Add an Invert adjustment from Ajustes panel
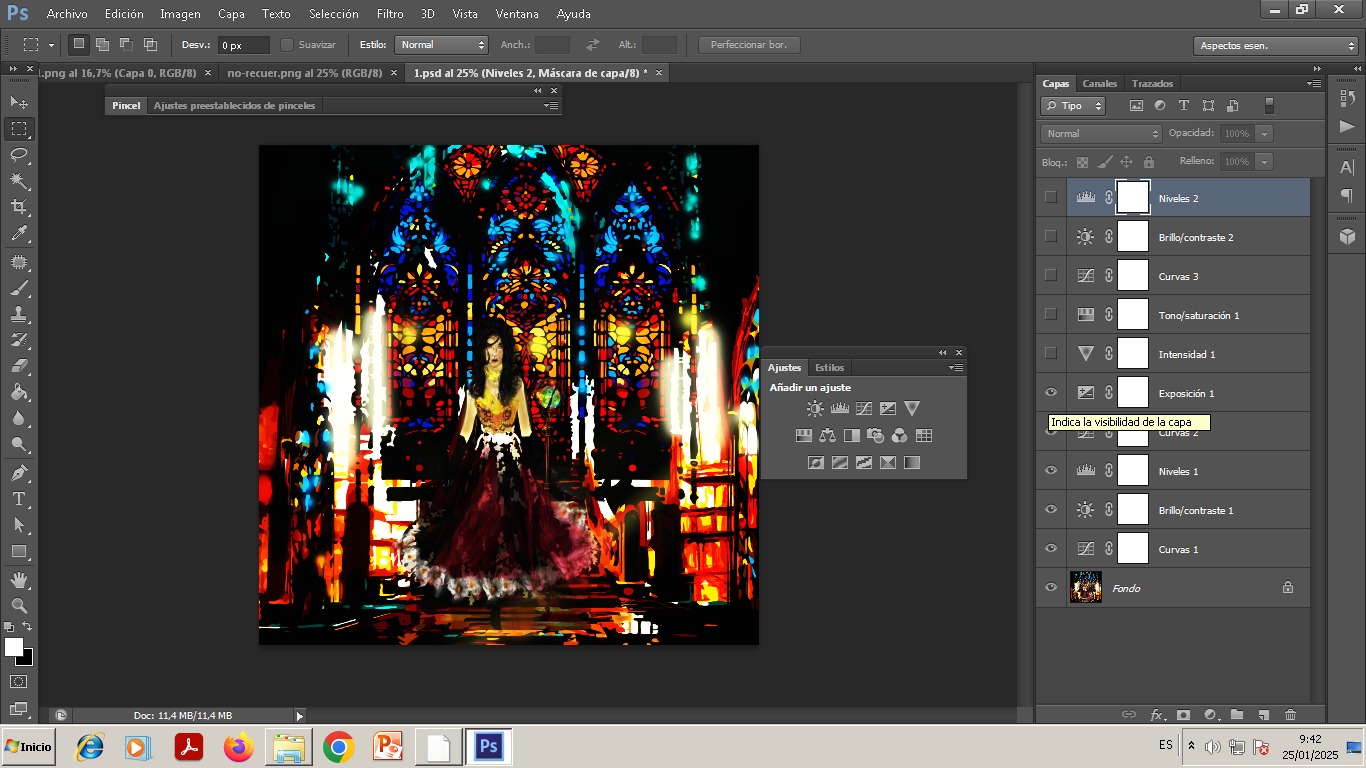 (815, 462)
